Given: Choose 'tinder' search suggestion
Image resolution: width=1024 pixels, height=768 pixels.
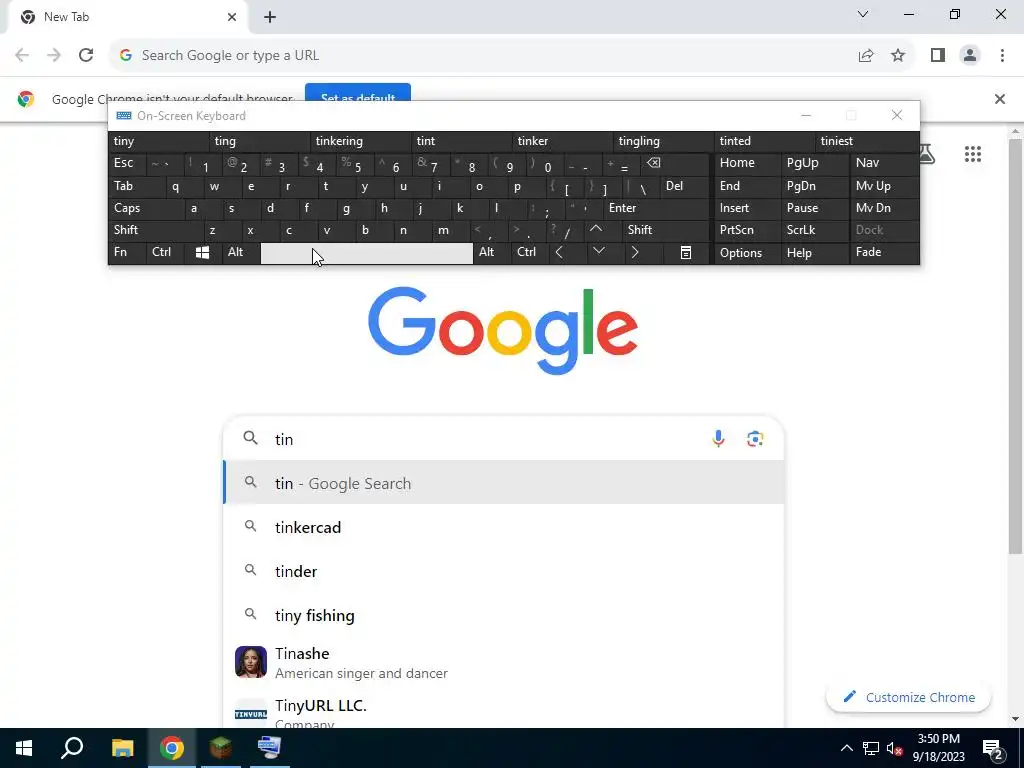Looking at the screenshot, I should pyautogui.click(x=504, y=571).
